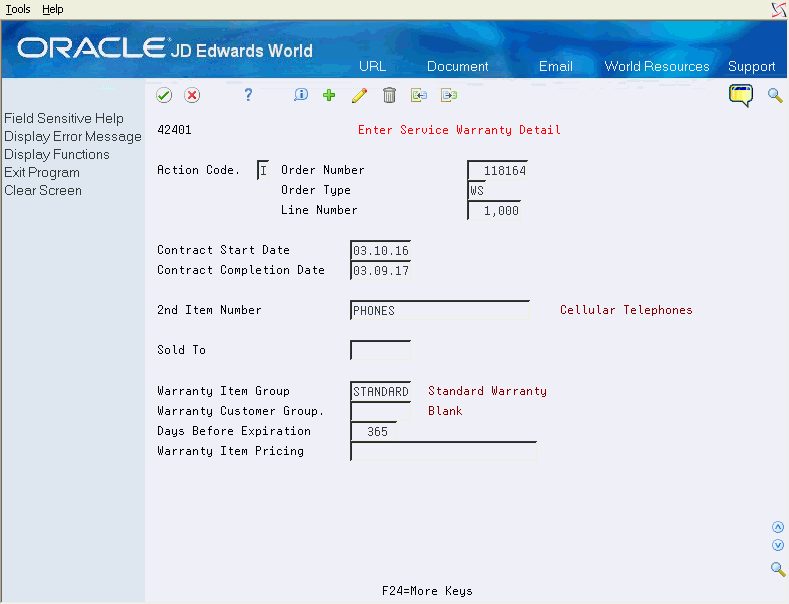Click the empty Sold To field

click(x=380, y=350)
